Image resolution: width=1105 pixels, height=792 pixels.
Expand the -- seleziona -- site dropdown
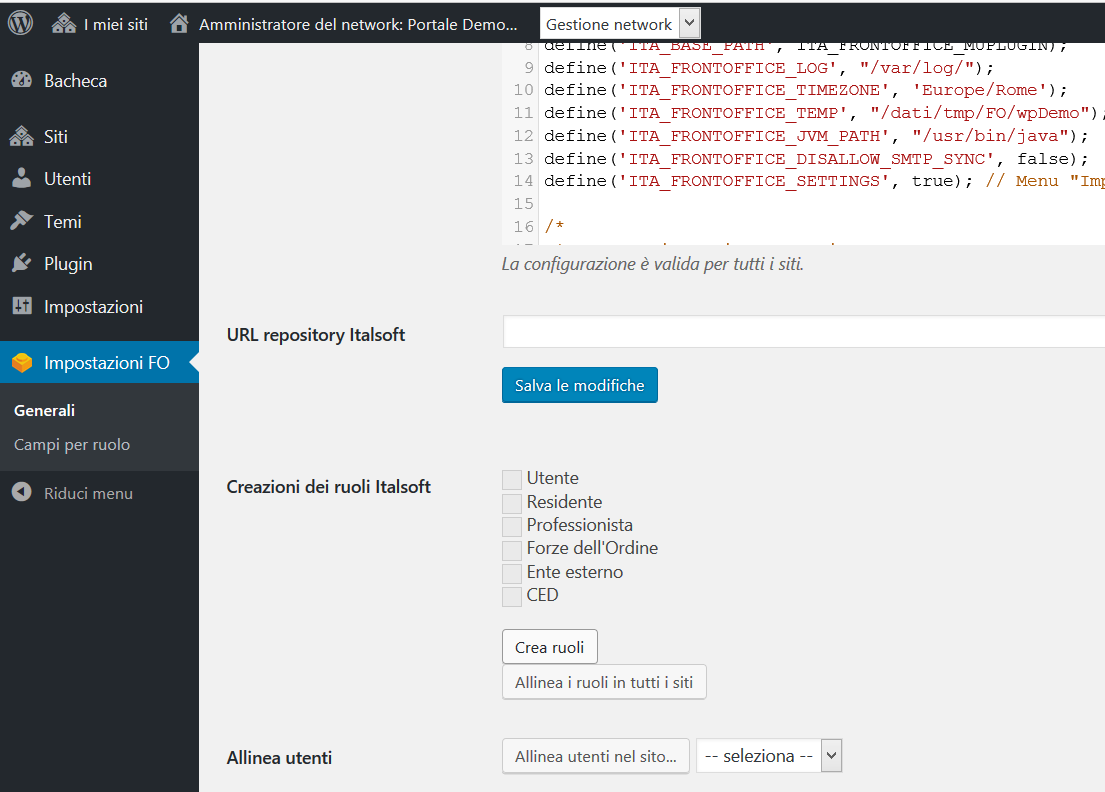coord(770,756)
